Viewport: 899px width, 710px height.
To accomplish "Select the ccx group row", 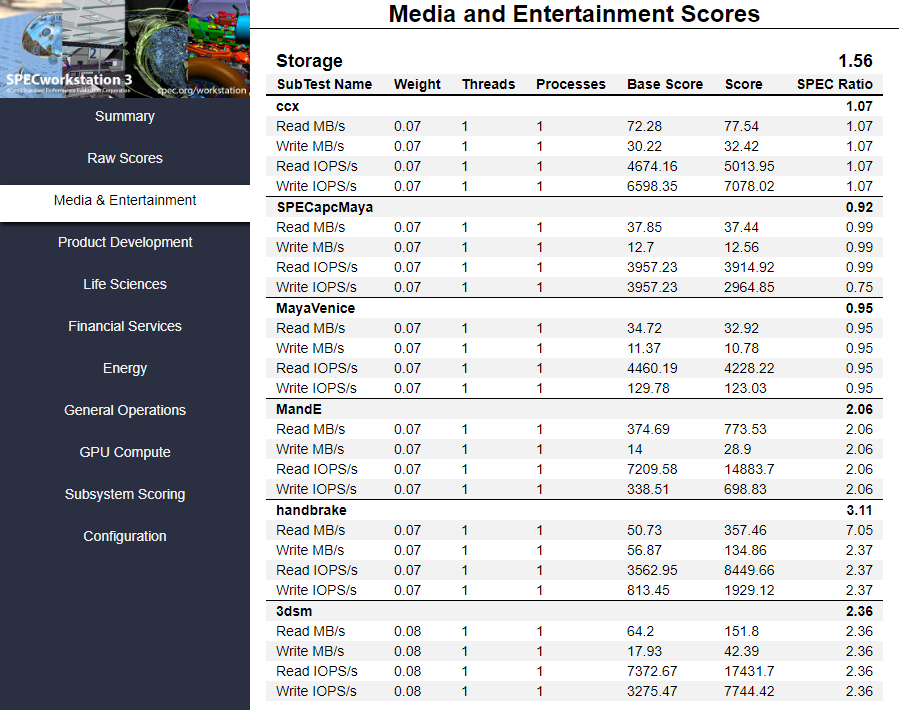I will (x=574, y=106).
